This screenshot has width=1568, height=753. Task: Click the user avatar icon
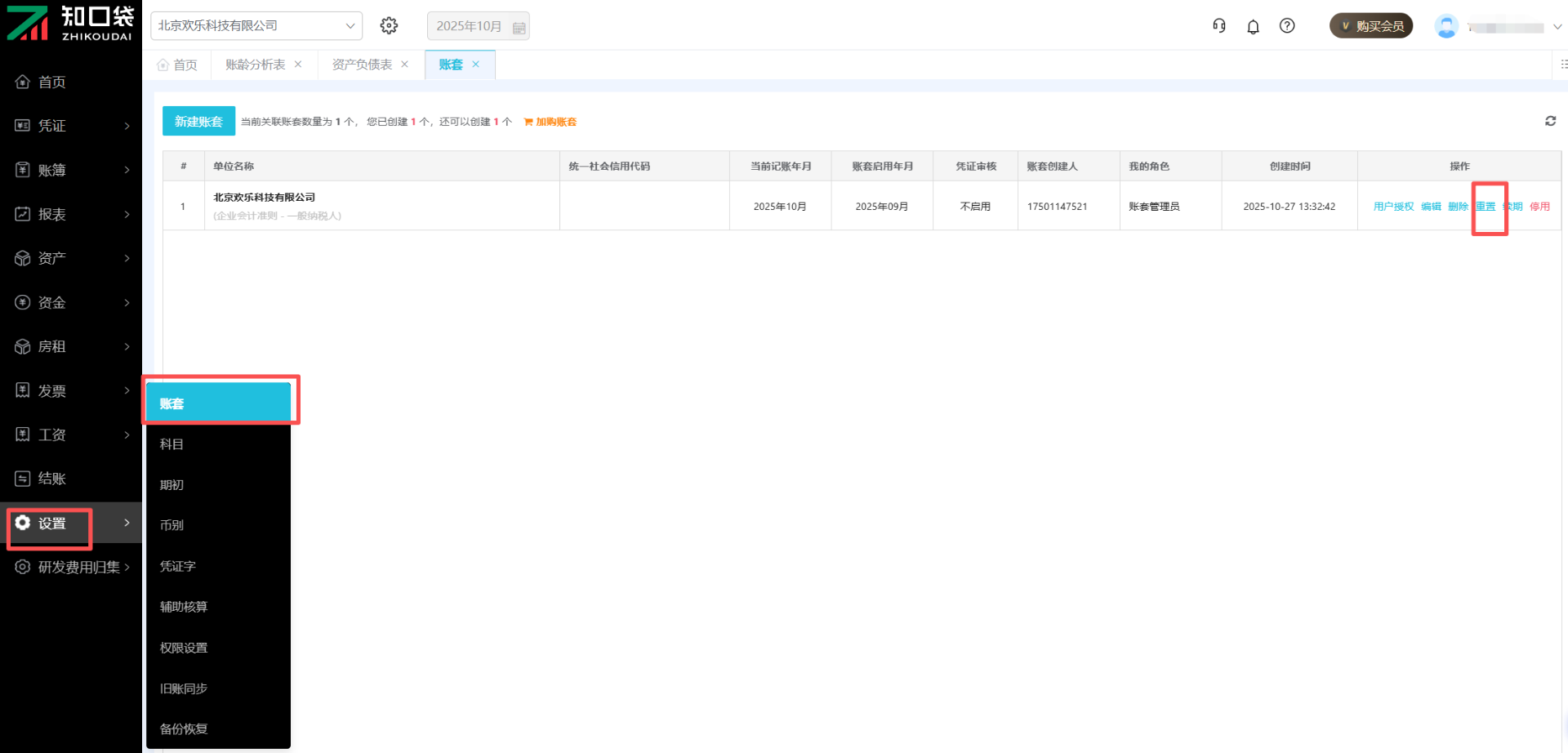tap(1446, 26)
